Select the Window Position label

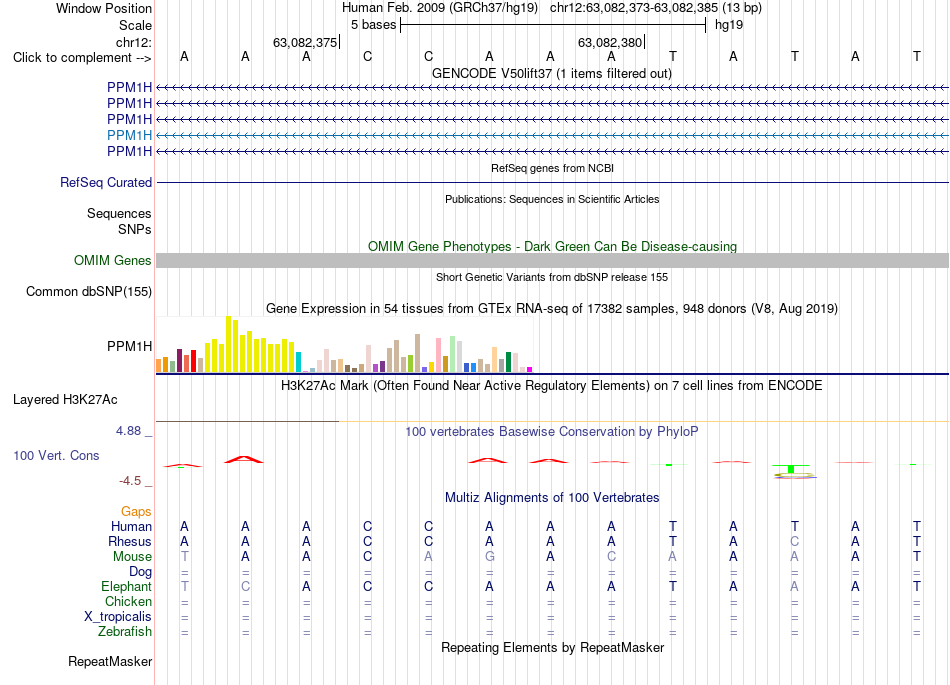[x=104, y=8]
